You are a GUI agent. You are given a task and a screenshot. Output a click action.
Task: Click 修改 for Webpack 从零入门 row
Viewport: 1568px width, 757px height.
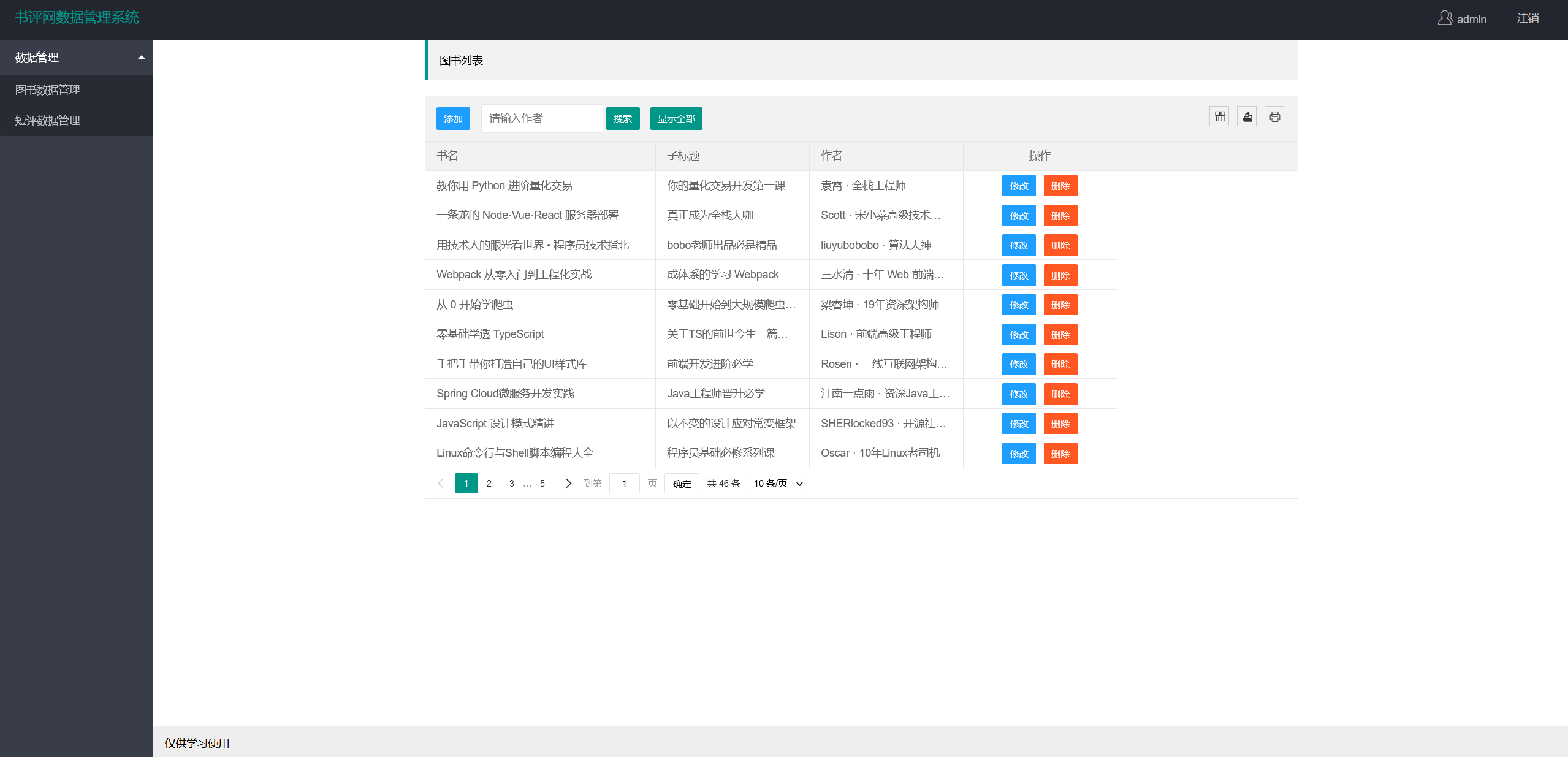coord(1019,275)
